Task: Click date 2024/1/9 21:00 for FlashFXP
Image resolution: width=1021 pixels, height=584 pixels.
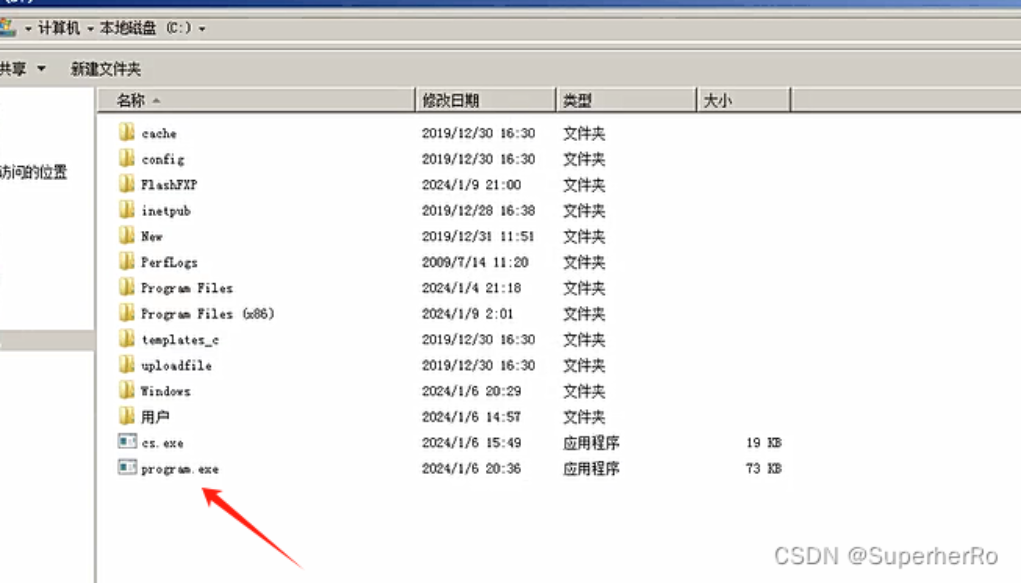Action: 471,185
